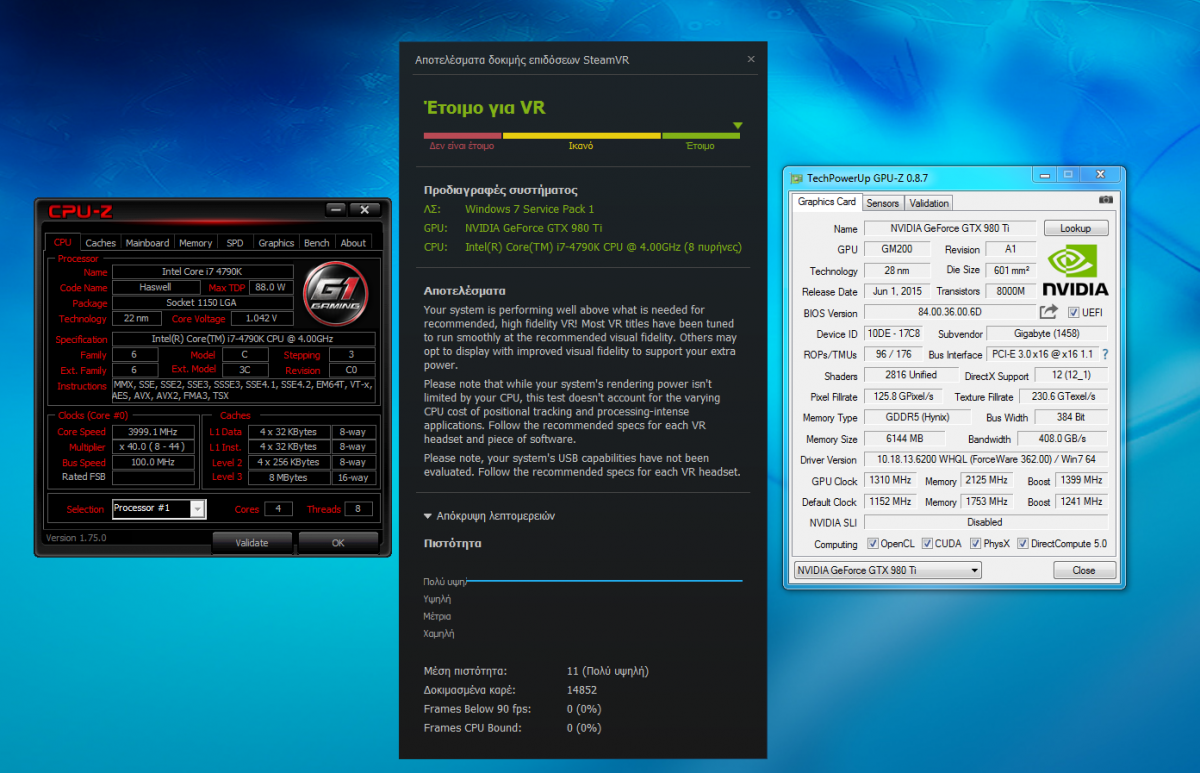
Task: Select the GPU-Z Graphics Card tab
Action: pos(826,202)
